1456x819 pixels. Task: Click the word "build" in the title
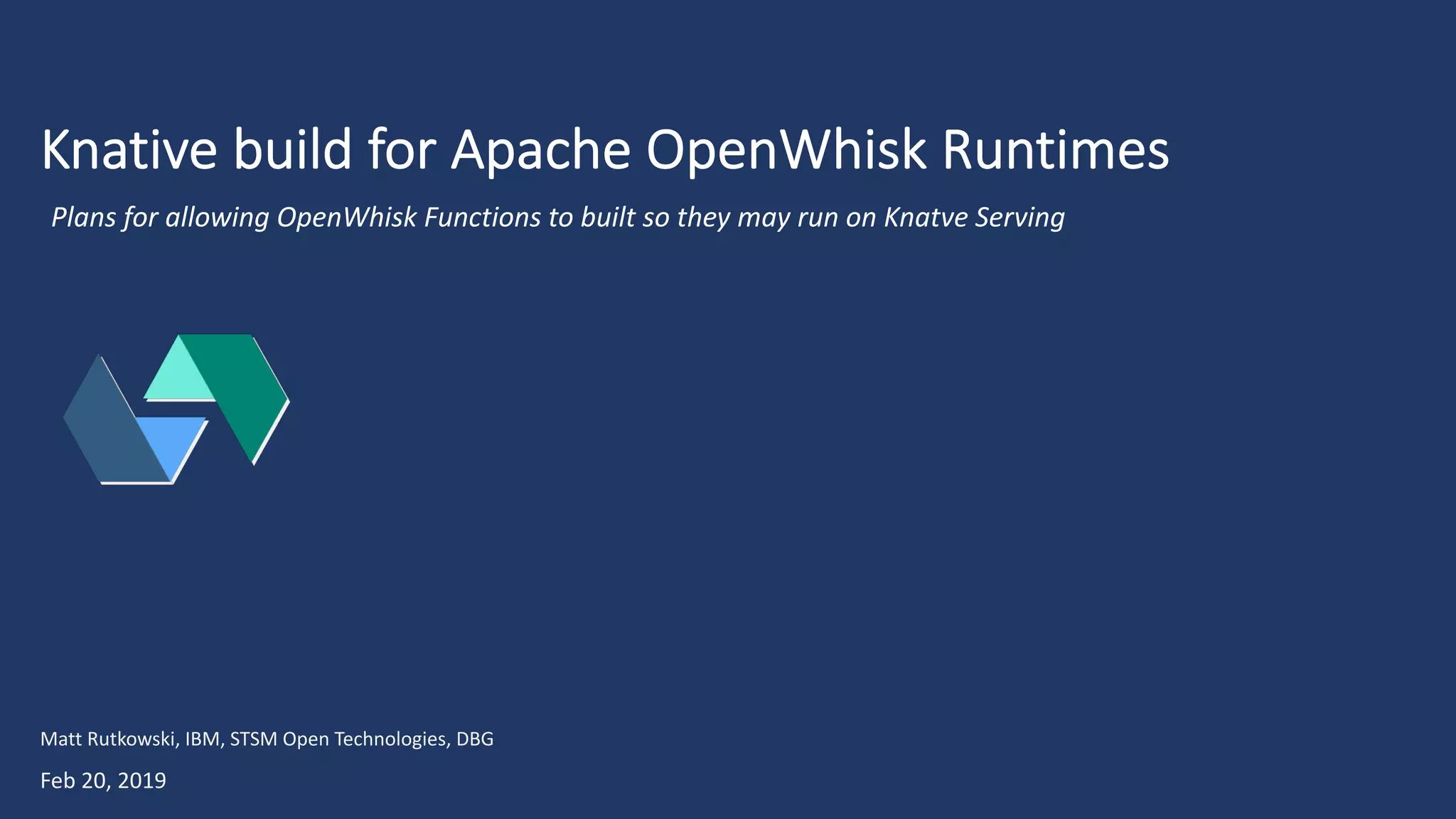(292, 150)
